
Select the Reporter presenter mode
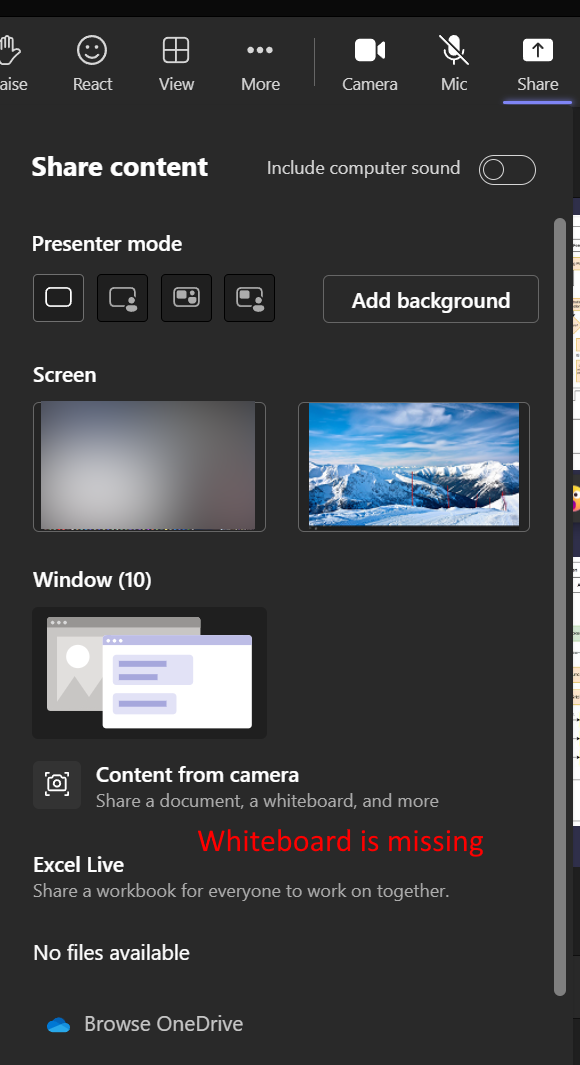click(249, 297)
